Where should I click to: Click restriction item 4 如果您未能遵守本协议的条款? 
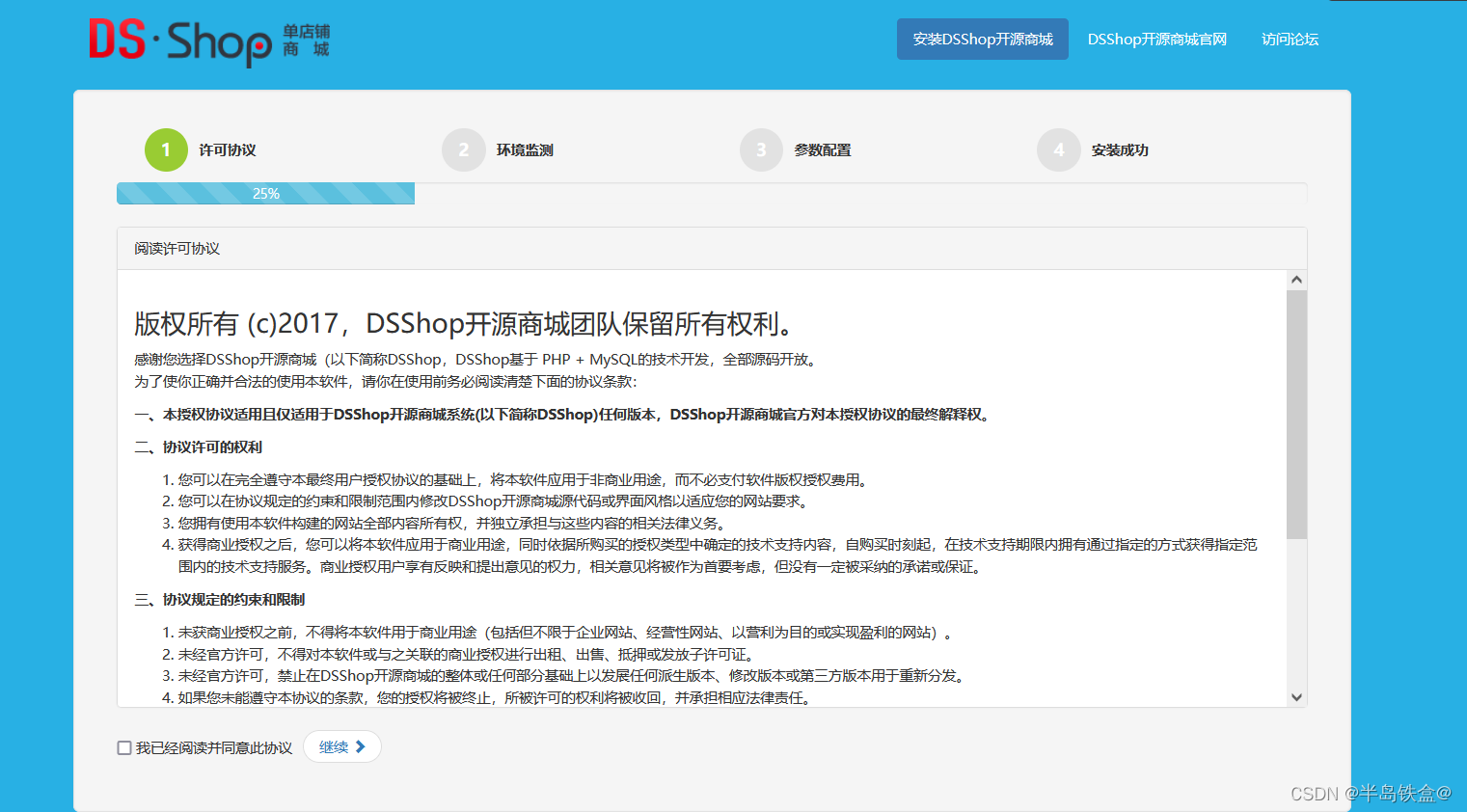click(497, 698)
